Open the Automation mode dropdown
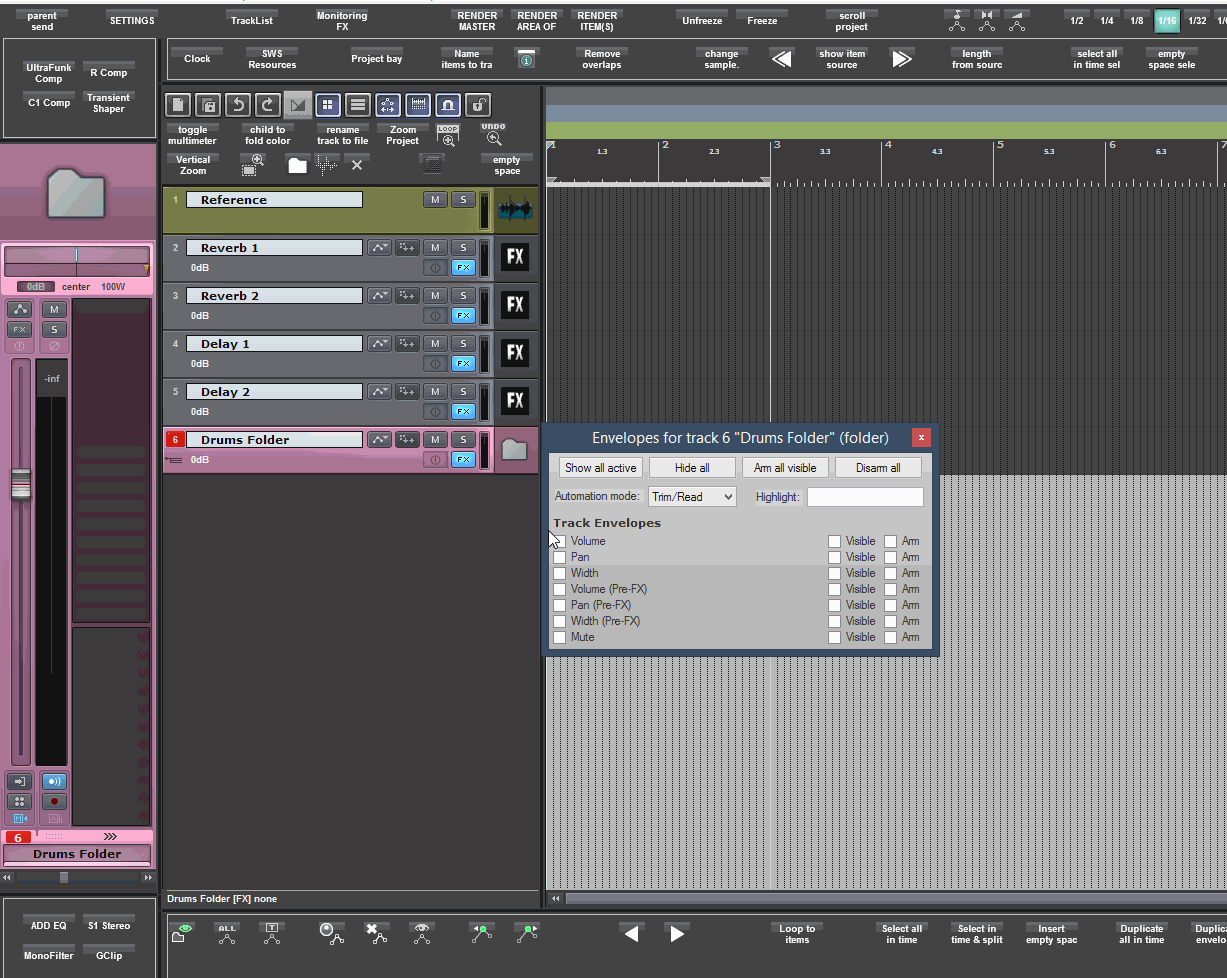 click(692, 497)
